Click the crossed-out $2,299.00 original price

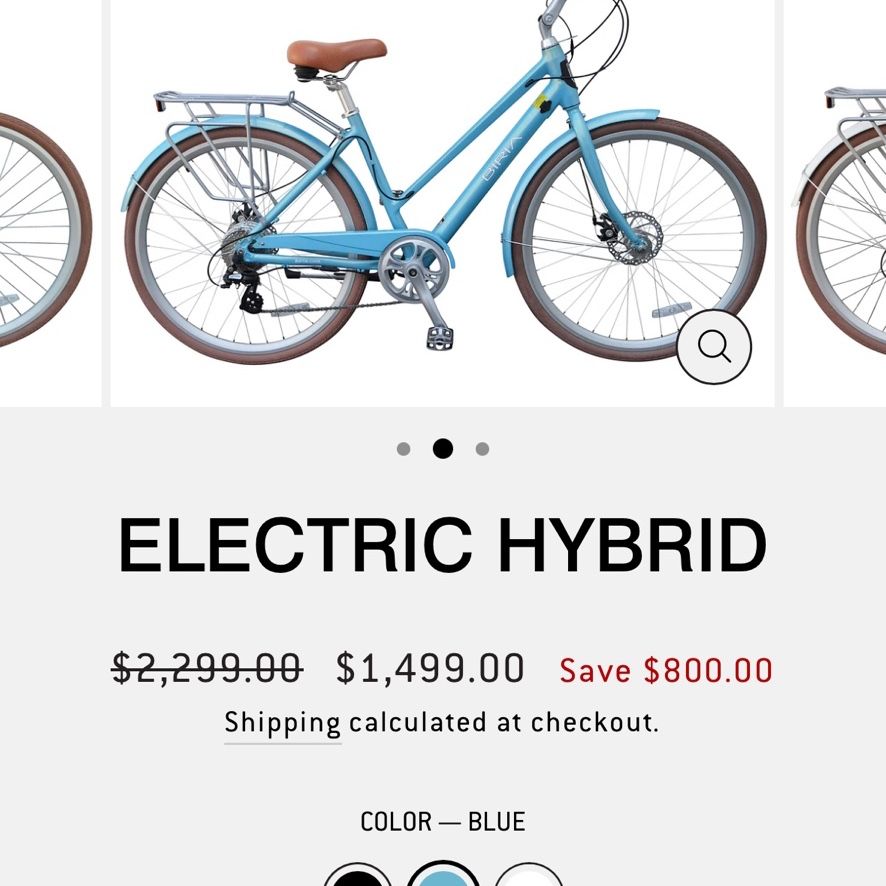207,668
